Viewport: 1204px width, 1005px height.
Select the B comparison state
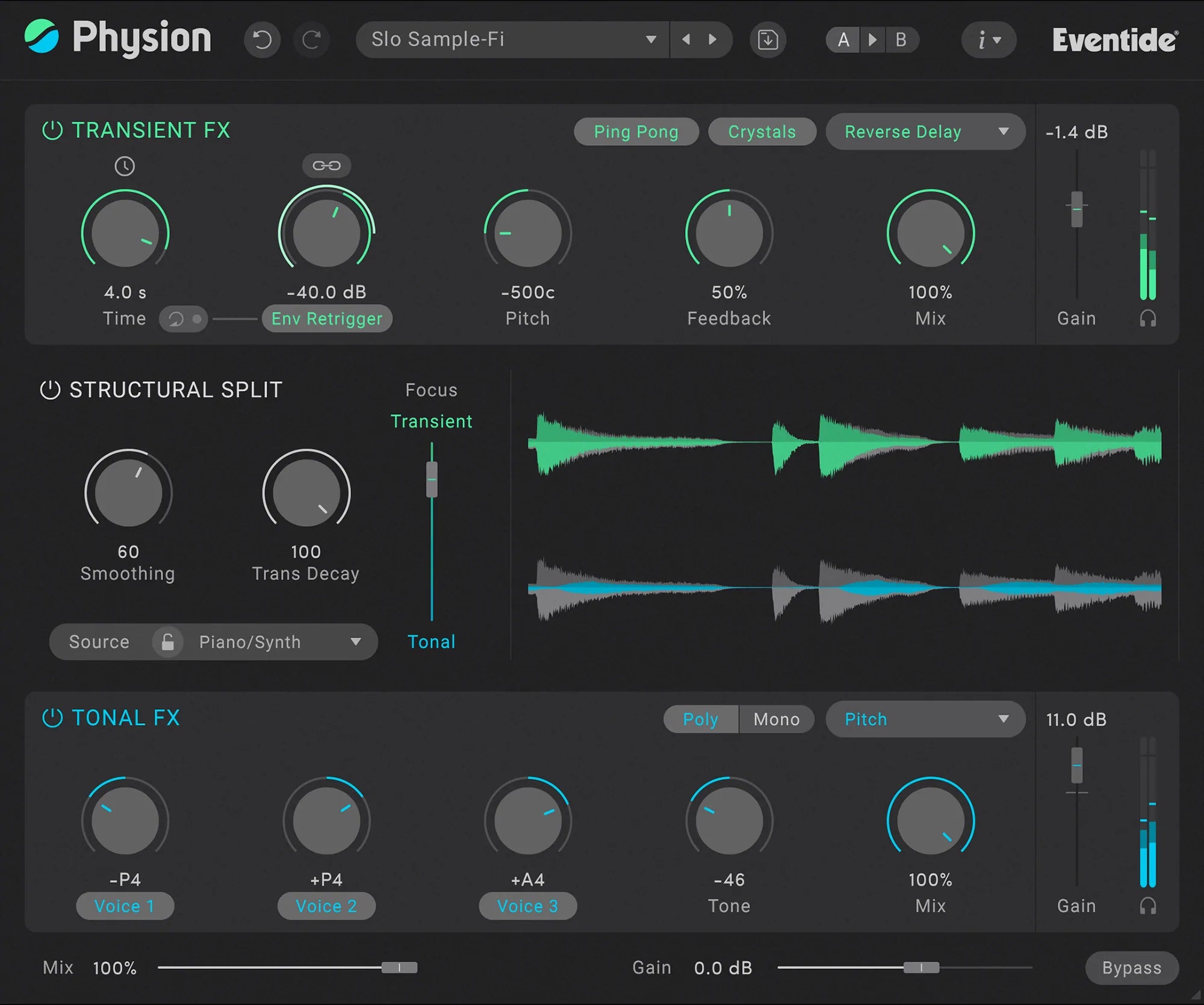click(x=901, y=40)
